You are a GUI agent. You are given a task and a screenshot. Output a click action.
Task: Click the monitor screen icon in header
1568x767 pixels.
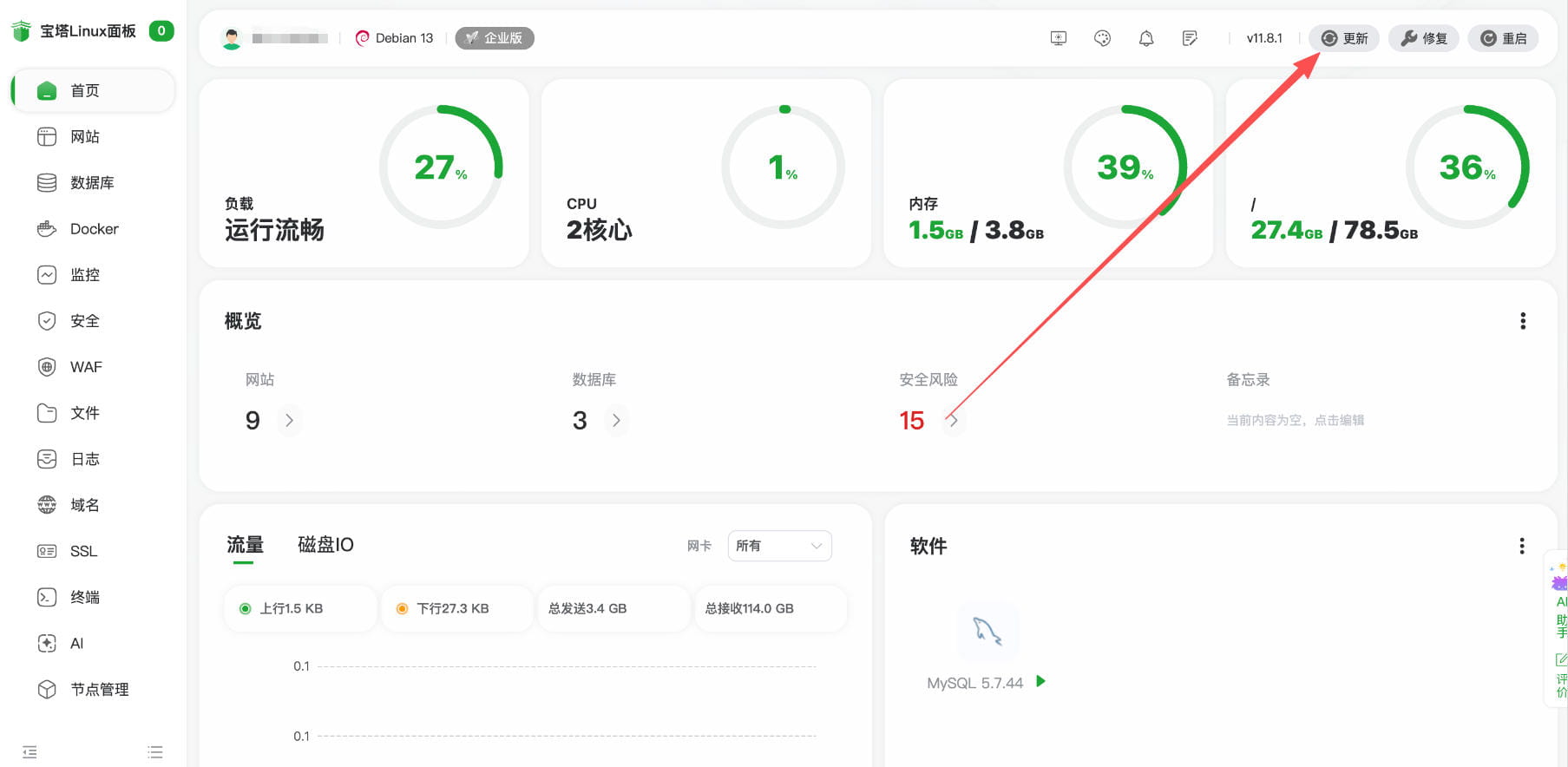[x=1059, y=38]
